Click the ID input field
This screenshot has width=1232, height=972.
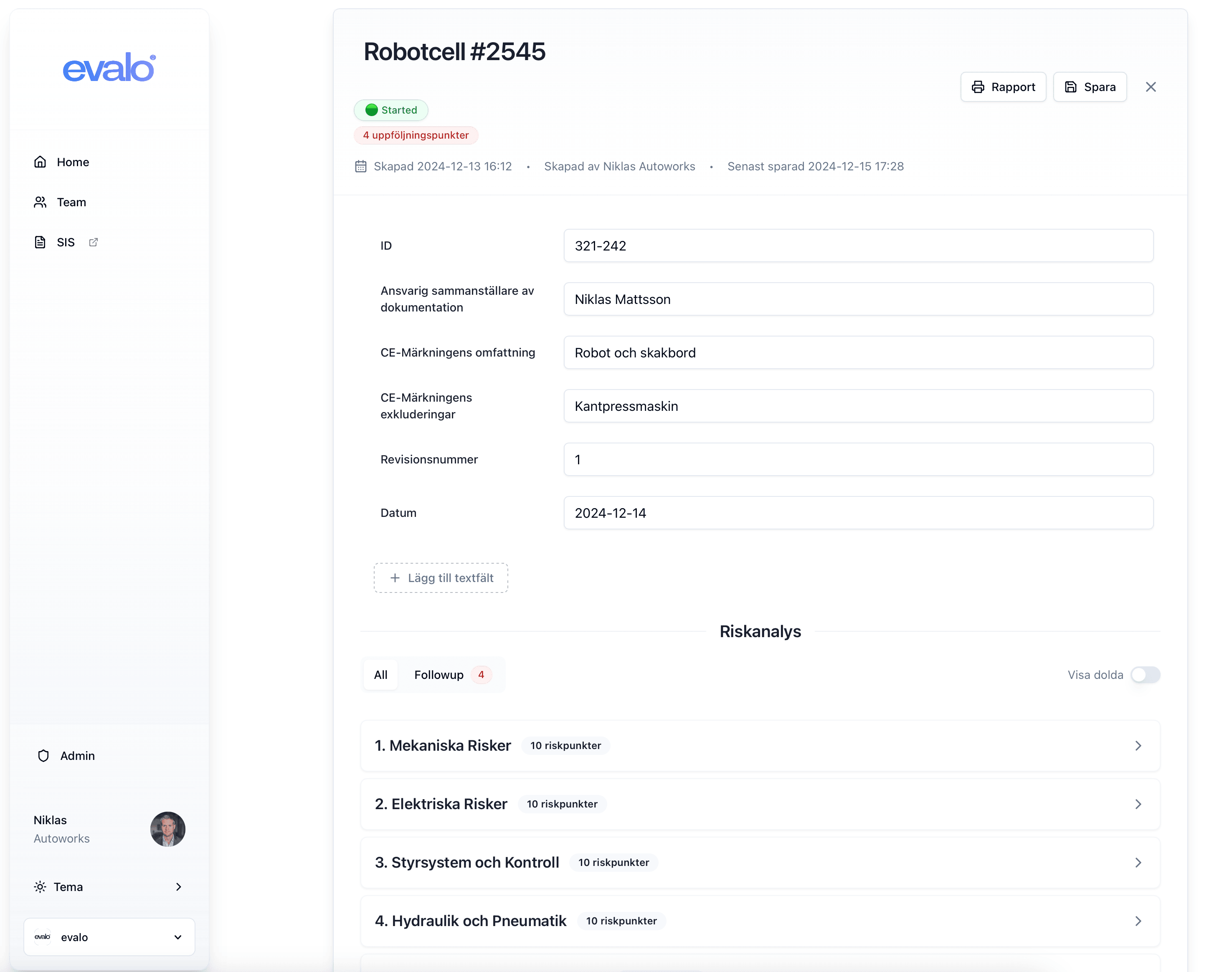pyautogui.click(x=858, y=245)
